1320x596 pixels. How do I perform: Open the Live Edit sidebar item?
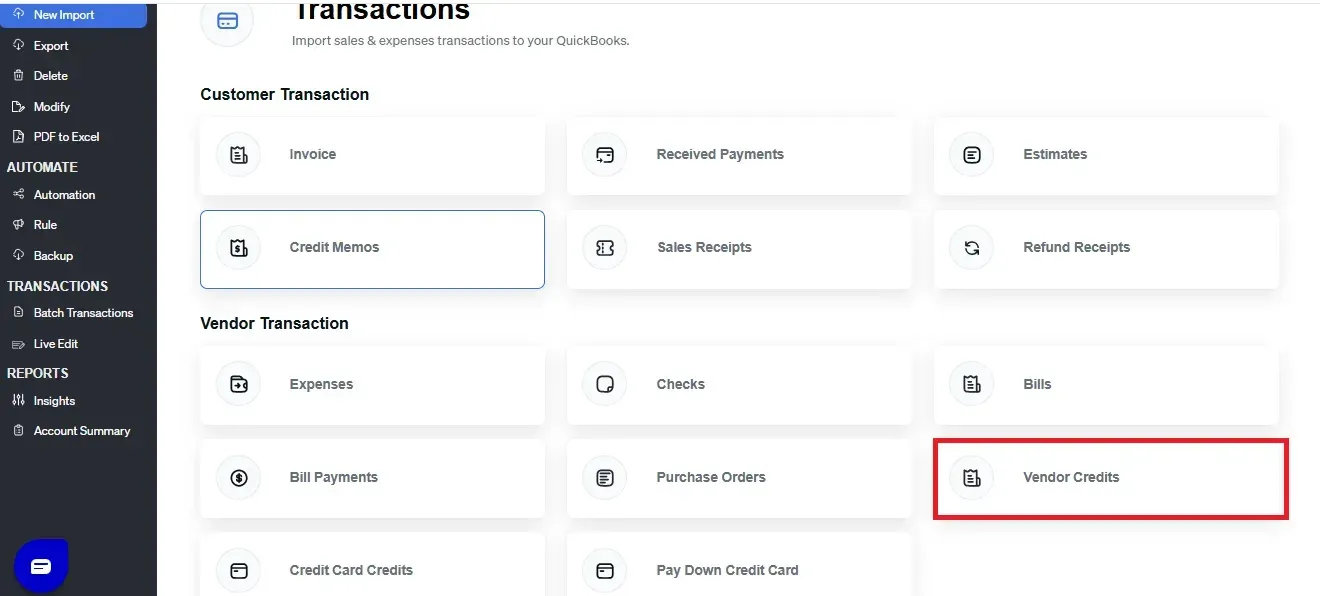click(55, 344)
